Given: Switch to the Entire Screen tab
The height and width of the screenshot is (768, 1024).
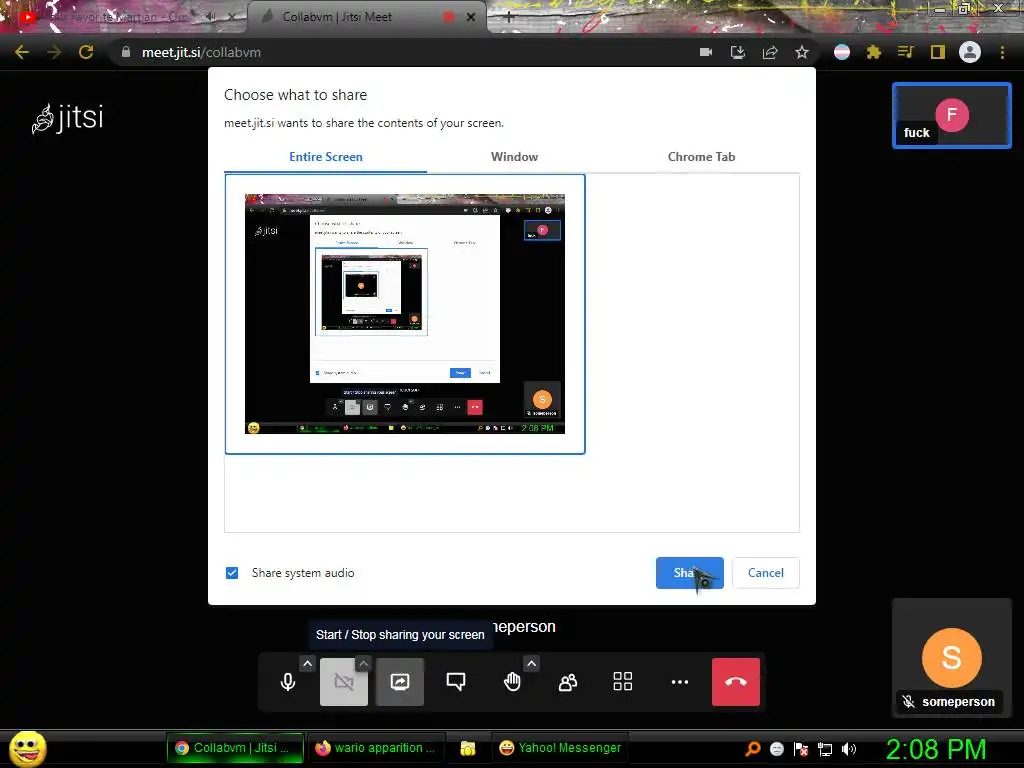Looking at the screenshot, I should [326, 157].
